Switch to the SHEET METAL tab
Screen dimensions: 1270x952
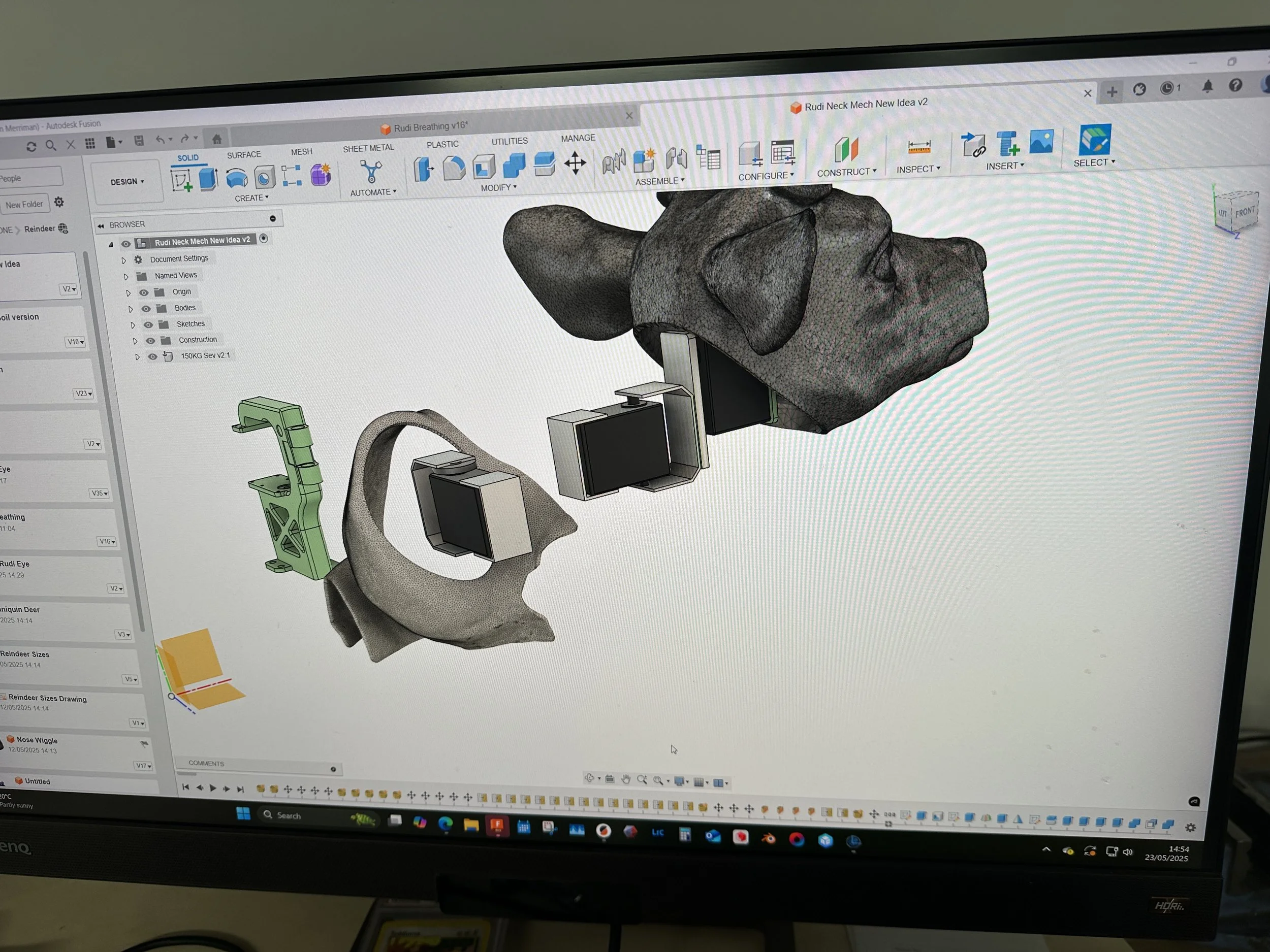coord(369,148)
